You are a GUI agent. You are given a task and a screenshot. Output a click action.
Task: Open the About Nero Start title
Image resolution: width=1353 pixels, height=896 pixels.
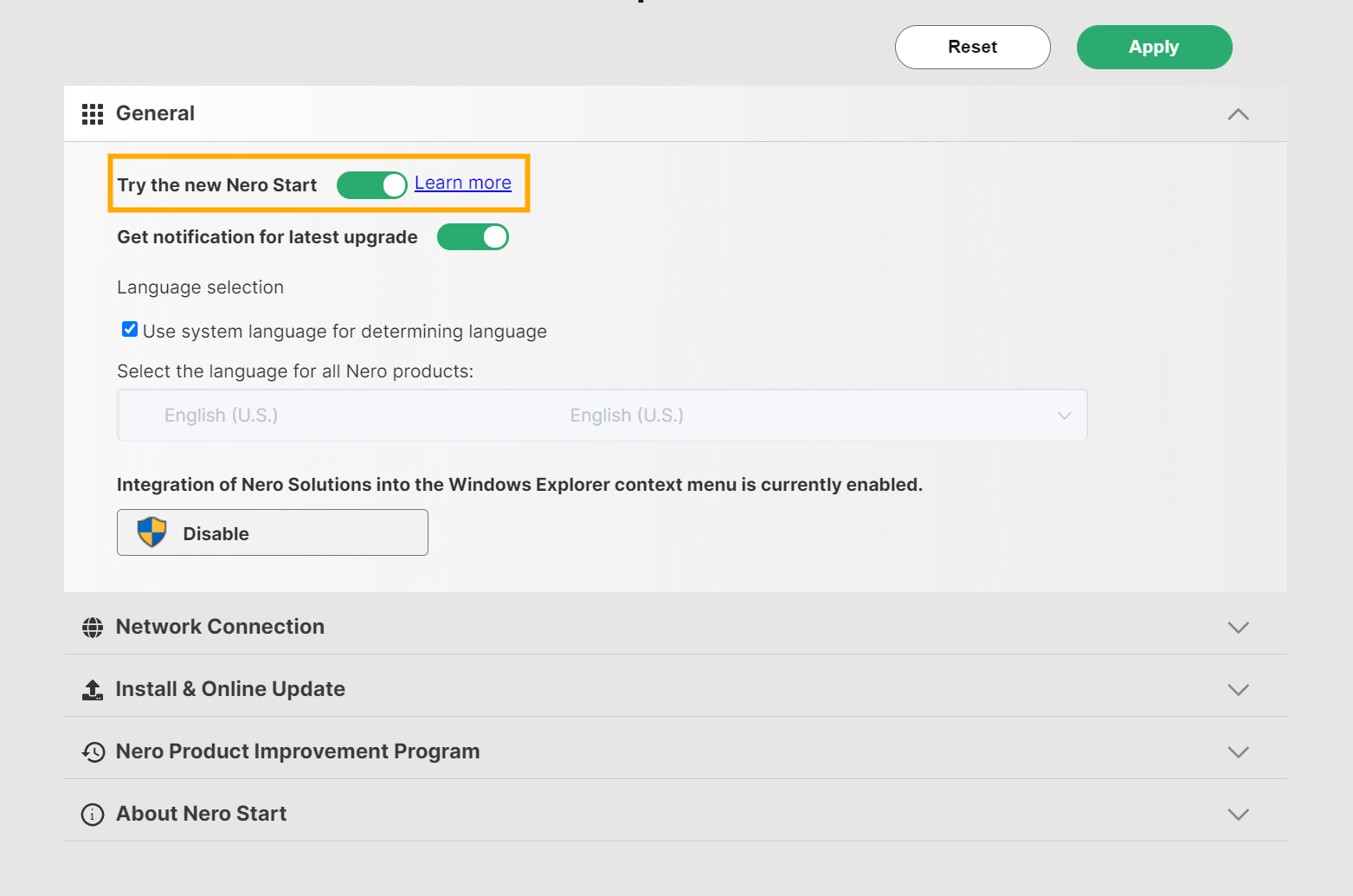click(202, 814)
